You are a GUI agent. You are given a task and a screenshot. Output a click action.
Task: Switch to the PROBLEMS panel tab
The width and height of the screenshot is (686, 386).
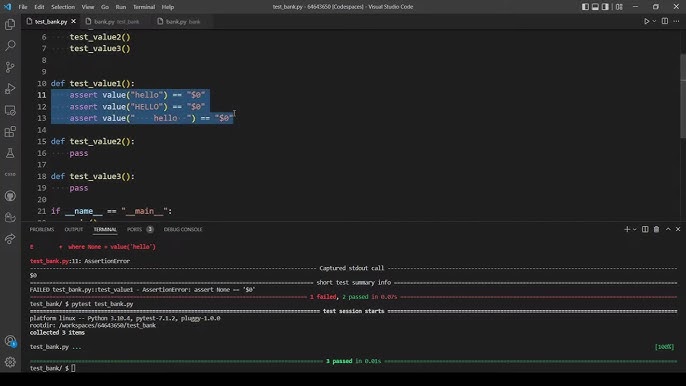42,229
